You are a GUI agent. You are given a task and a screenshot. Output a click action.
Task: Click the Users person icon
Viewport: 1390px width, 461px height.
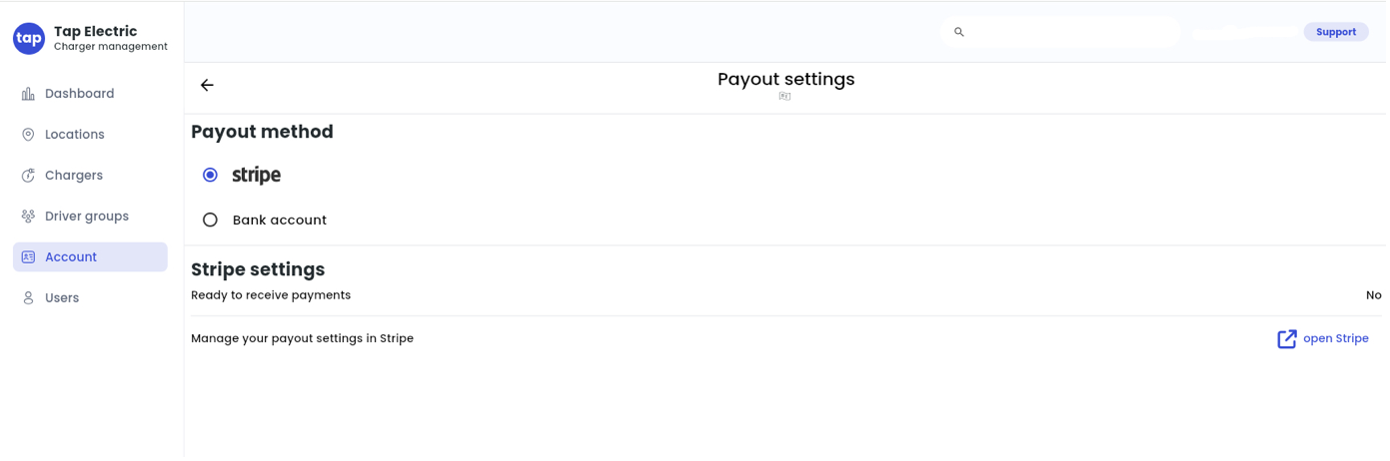pos(28,298)
